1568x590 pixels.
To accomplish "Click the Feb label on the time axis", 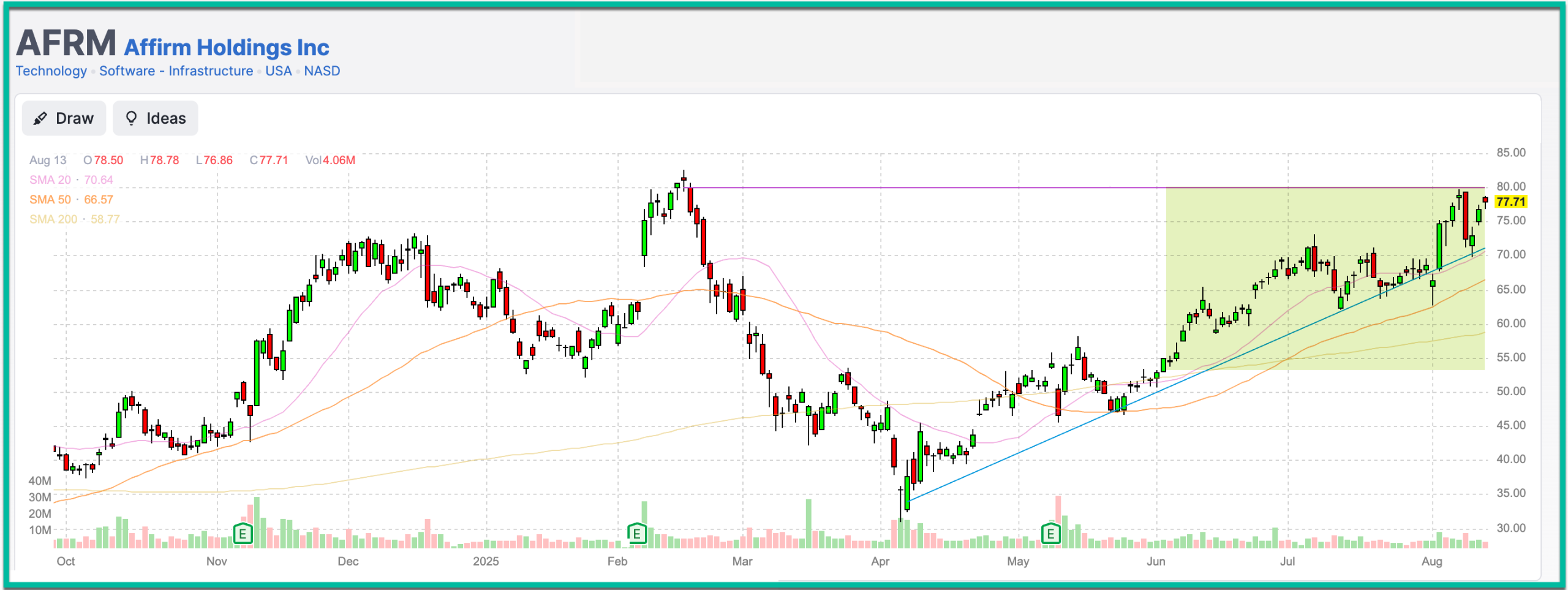I will (x=617, y=561).
